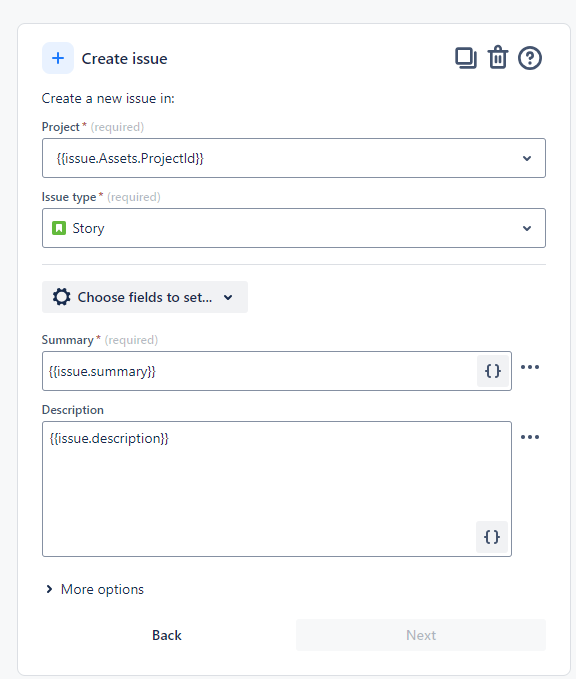
Task: Click into the Summary text field
Action: coord(260,371)
